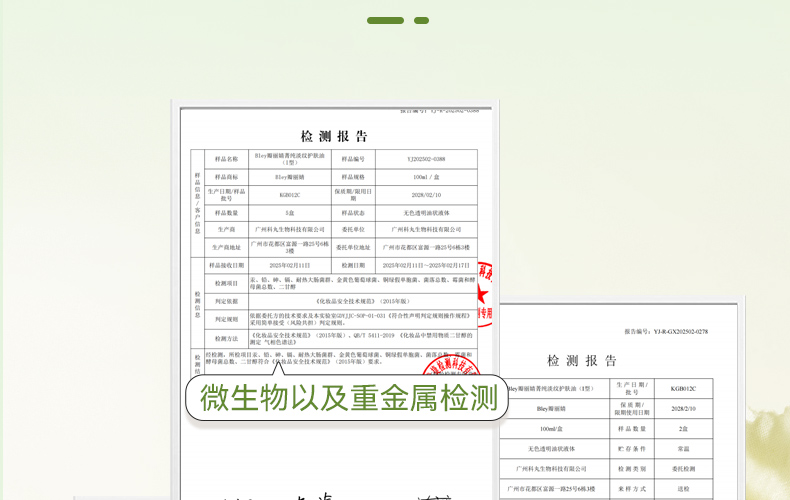Click the vertical 检测信息 header cell
This screenshot has height=500, width=790.
click(198, 303)
